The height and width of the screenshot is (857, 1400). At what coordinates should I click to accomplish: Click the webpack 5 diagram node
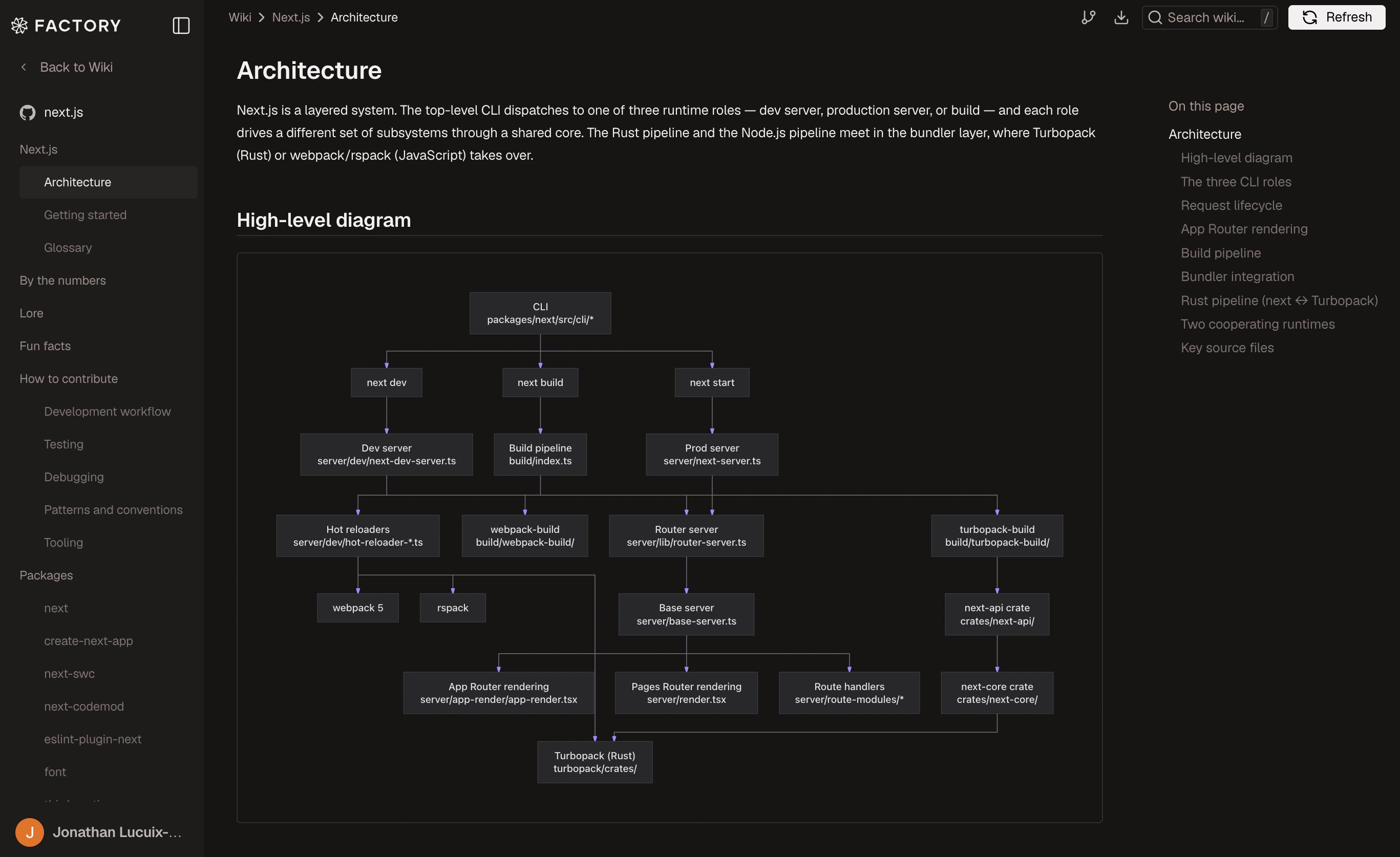[x=357, y=608]
